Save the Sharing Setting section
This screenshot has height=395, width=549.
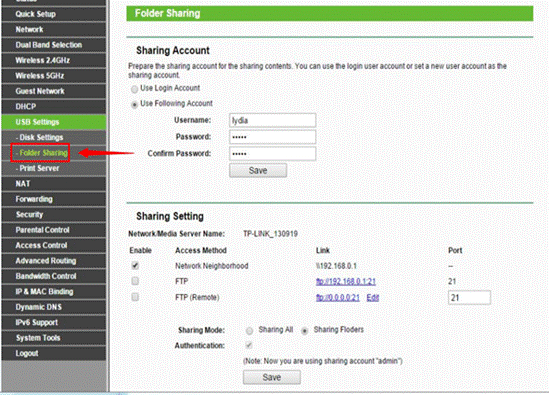pyautogui.click(x=272, y=377)
